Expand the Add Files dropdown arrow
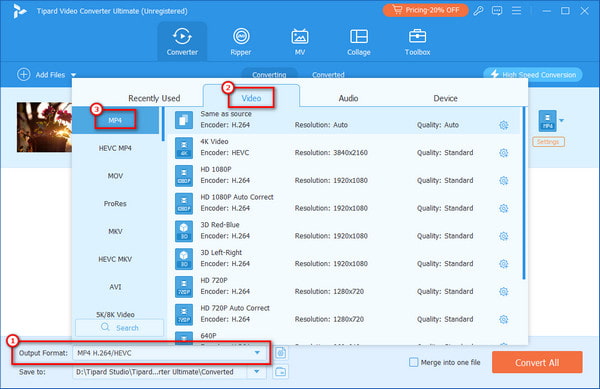This screenshot has width=600, height=389. pyautogui.click(x=73, y=75)
